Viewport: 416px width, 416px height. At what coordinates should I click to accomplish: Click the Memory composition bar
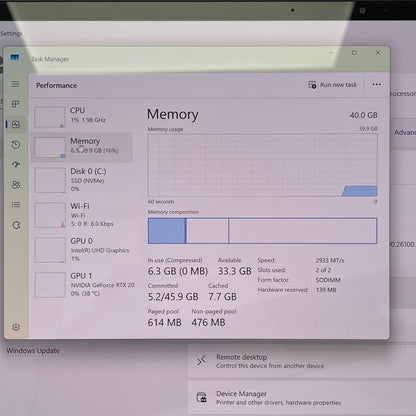[262, 231]
